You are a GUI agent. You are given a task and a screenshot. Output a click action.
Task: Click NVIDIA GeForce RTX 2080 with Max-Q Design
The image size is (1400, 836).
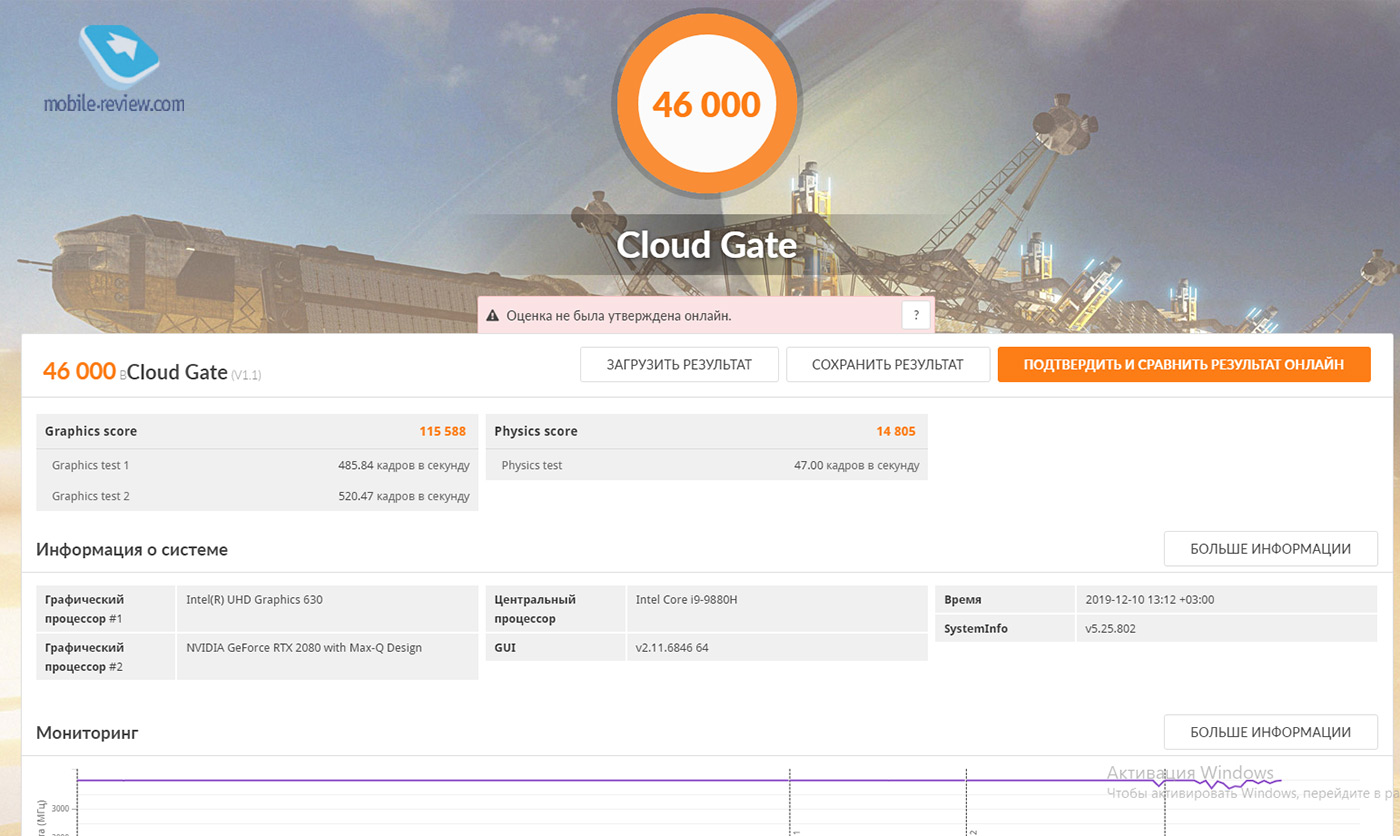point(304,648)
